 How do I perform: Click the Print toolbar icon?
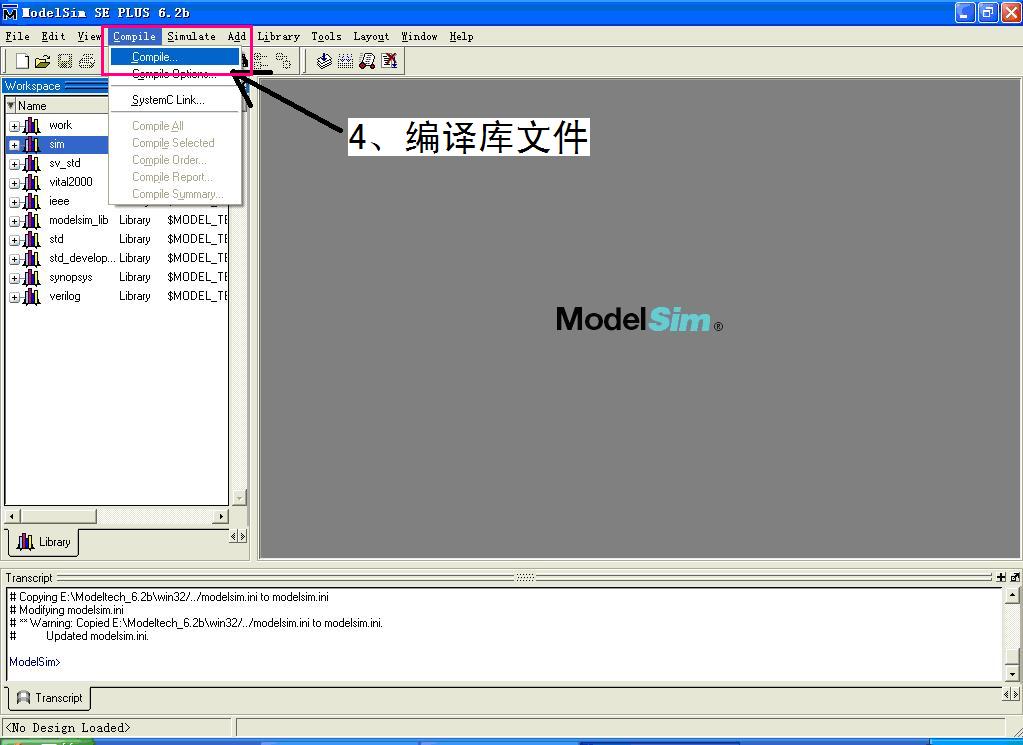pos(87,61)
